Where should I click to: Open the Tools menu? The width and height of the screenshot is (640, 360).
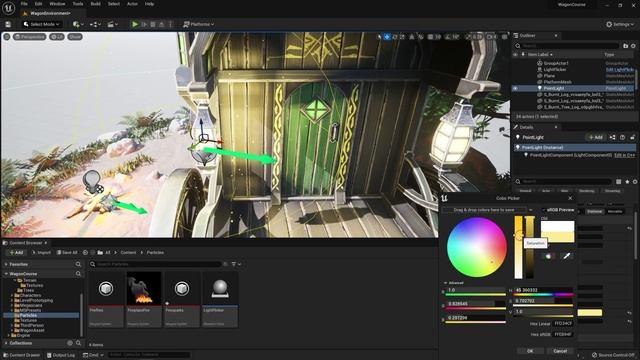tap(78, 4)
